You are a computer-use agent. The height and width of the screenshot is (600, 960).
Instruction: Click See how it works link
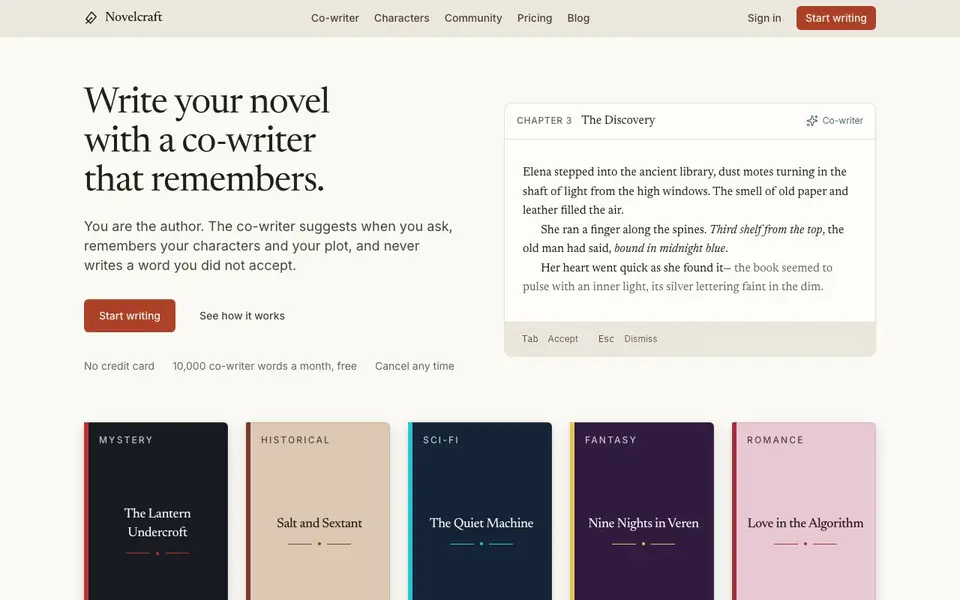tap(242, 316)
